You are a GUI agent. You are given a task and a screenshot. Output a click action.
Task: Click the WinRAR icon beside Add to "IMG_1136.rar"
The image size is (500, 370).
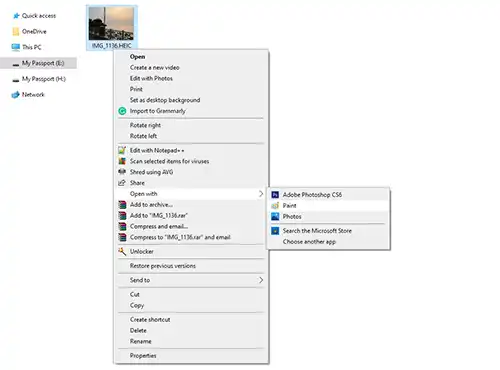coord(122,216)
